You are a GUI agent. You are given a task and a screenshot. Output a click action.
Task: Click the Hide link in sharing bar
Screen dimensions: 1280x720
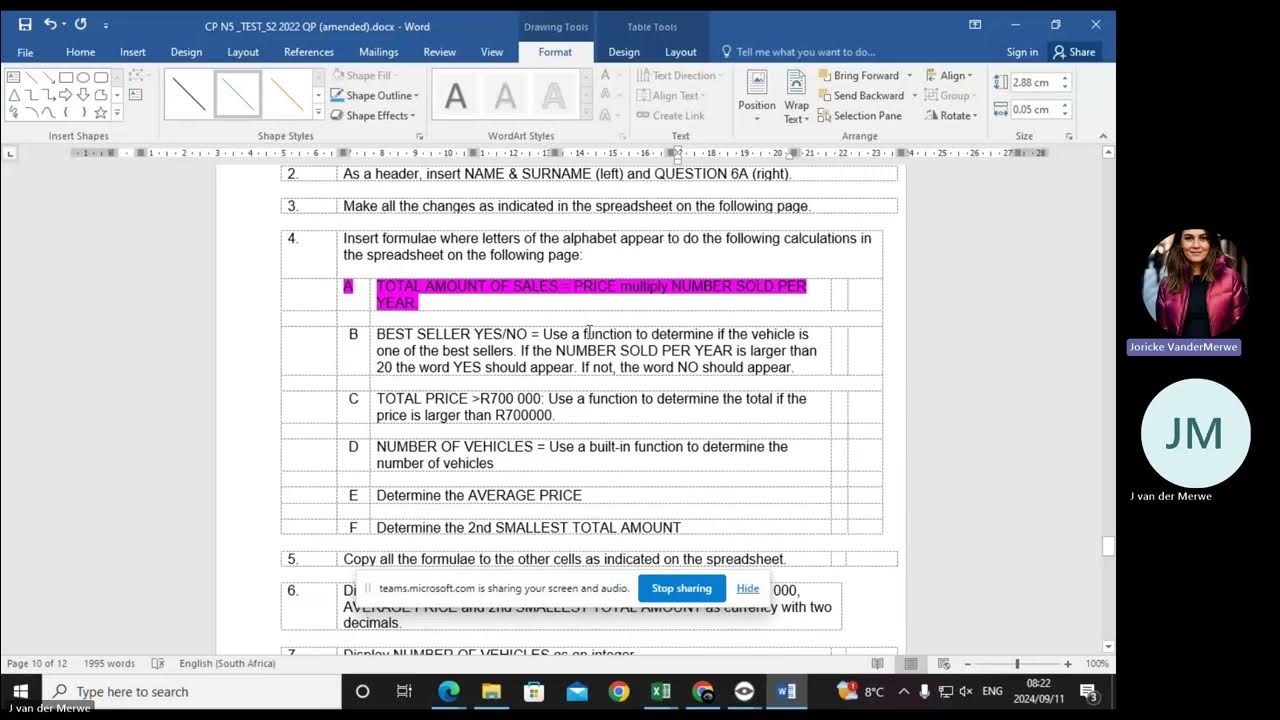[748, 588]
